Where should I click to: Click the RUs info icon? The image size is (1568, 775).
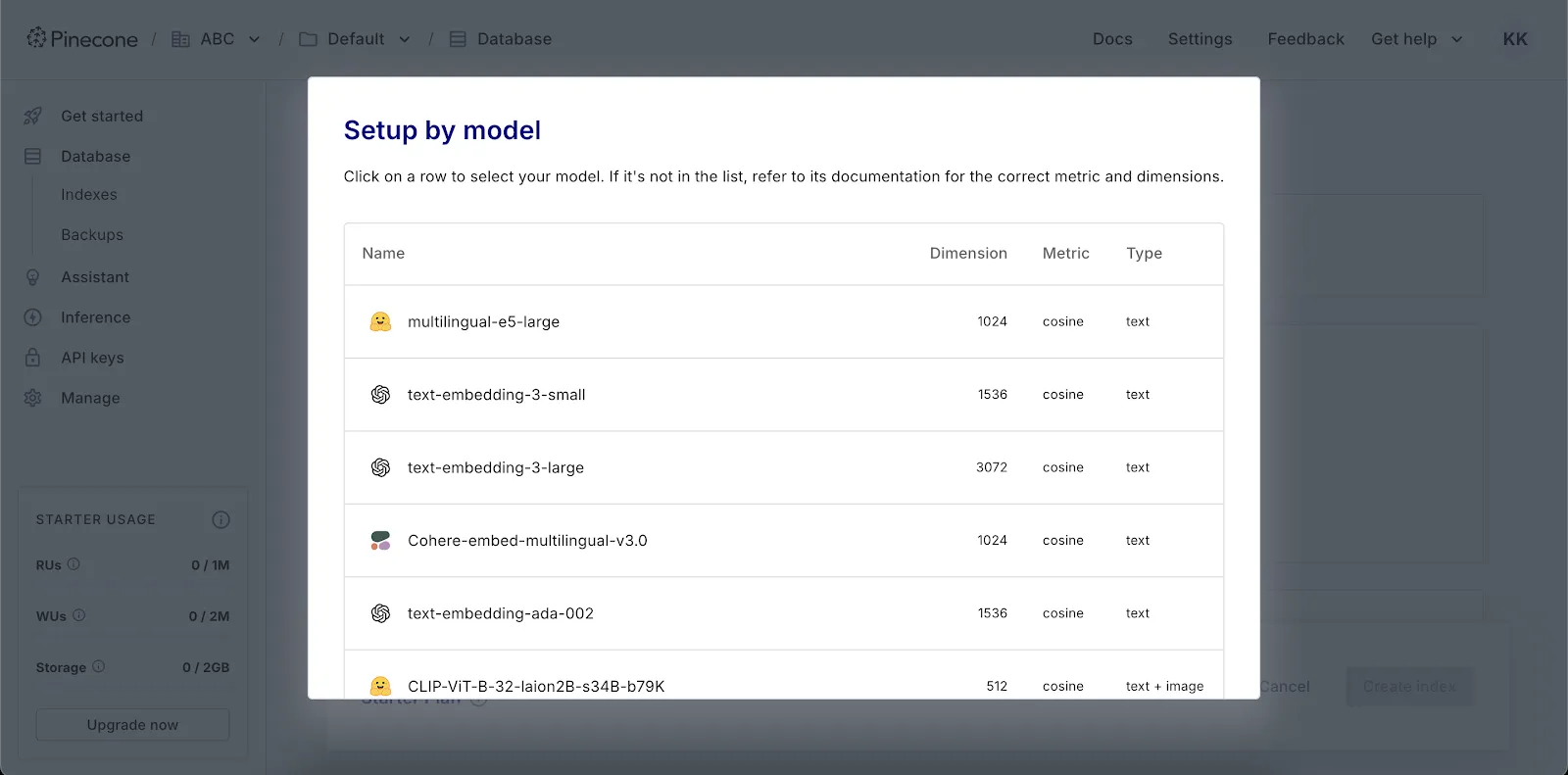pyautogui.click(x=73, y=564)
